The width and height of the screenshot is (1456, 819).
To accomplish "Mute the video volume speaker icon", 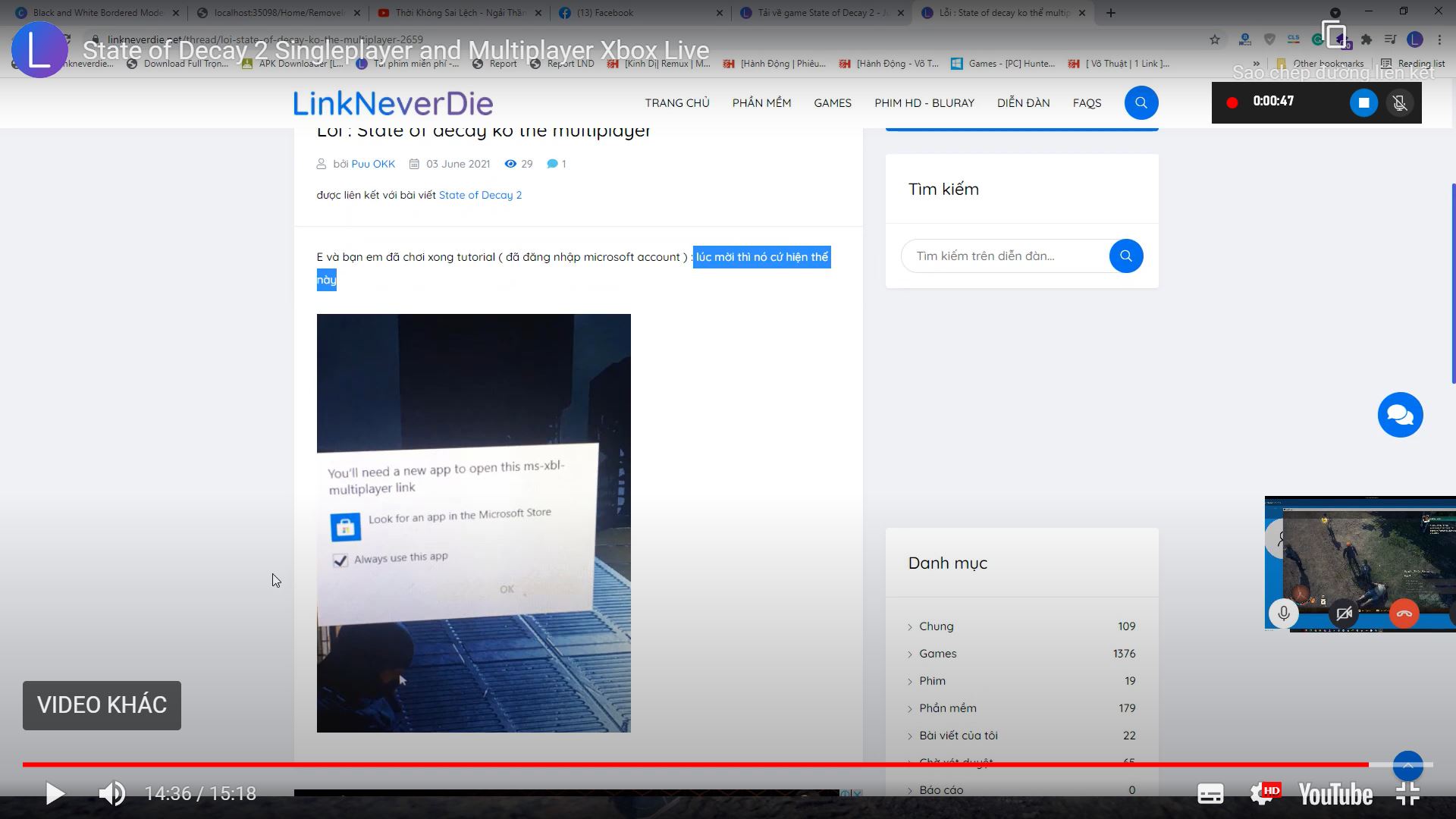I will [x=112, y=794].
